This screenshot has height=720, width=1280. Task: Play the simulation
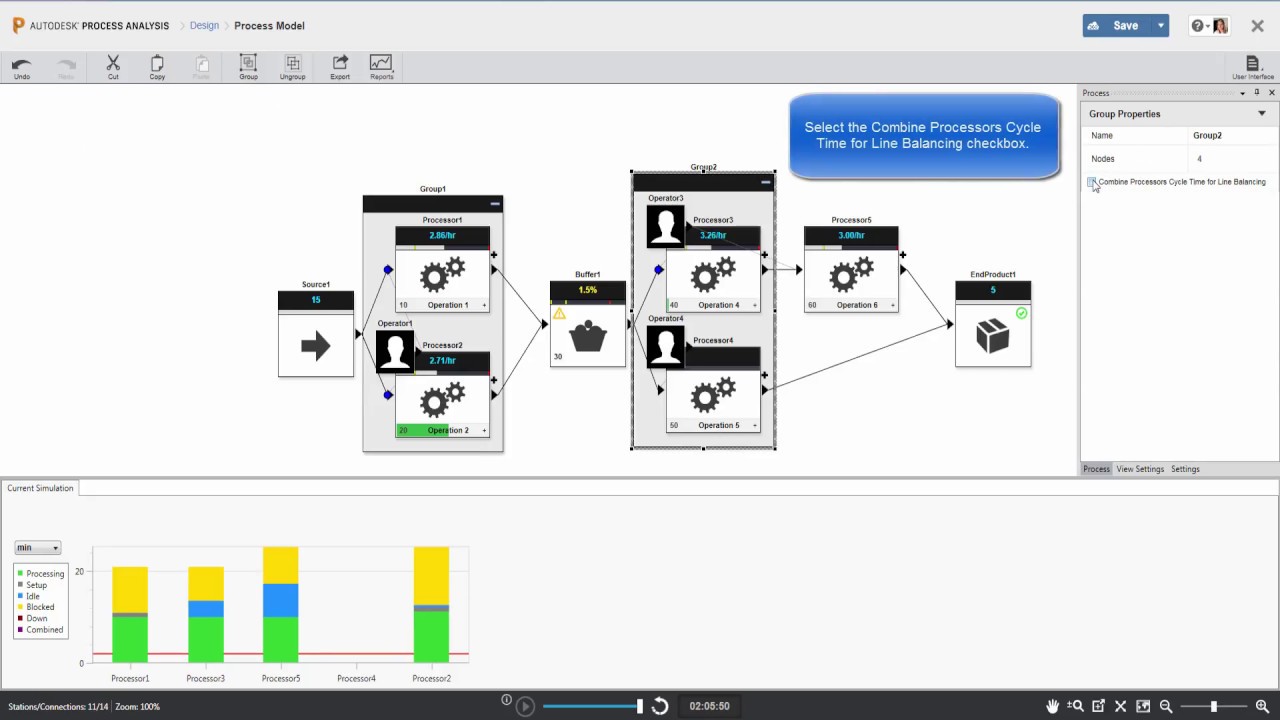click(525, 706)
